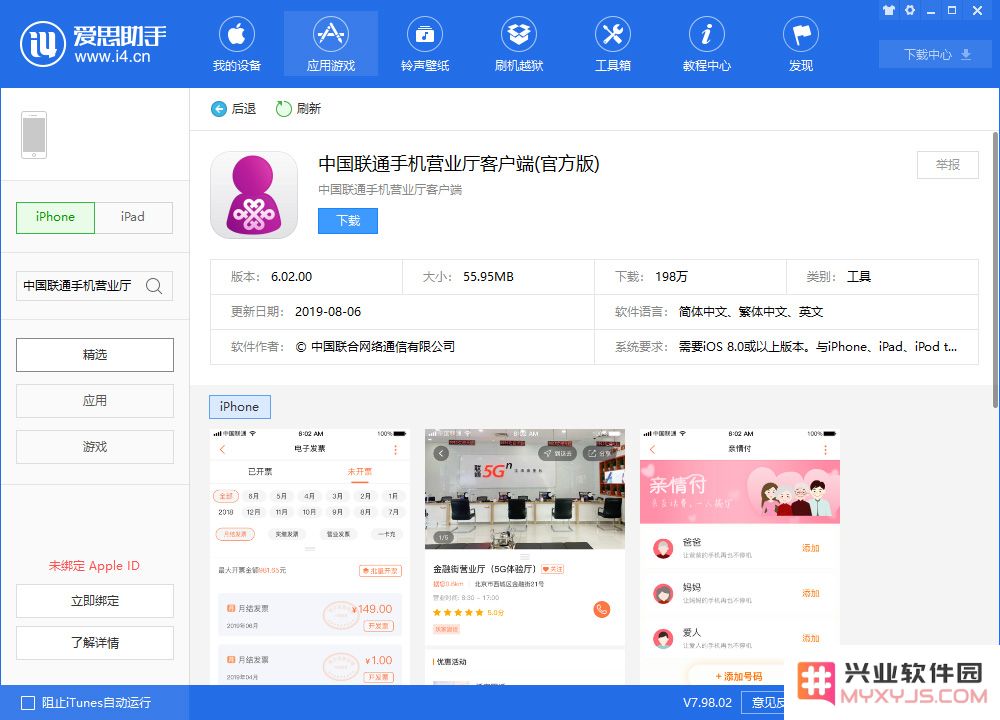This screenshot has height=720, width=1000.
Task: Click system requirement text 需要iOS 8.0
Action: 818,347
